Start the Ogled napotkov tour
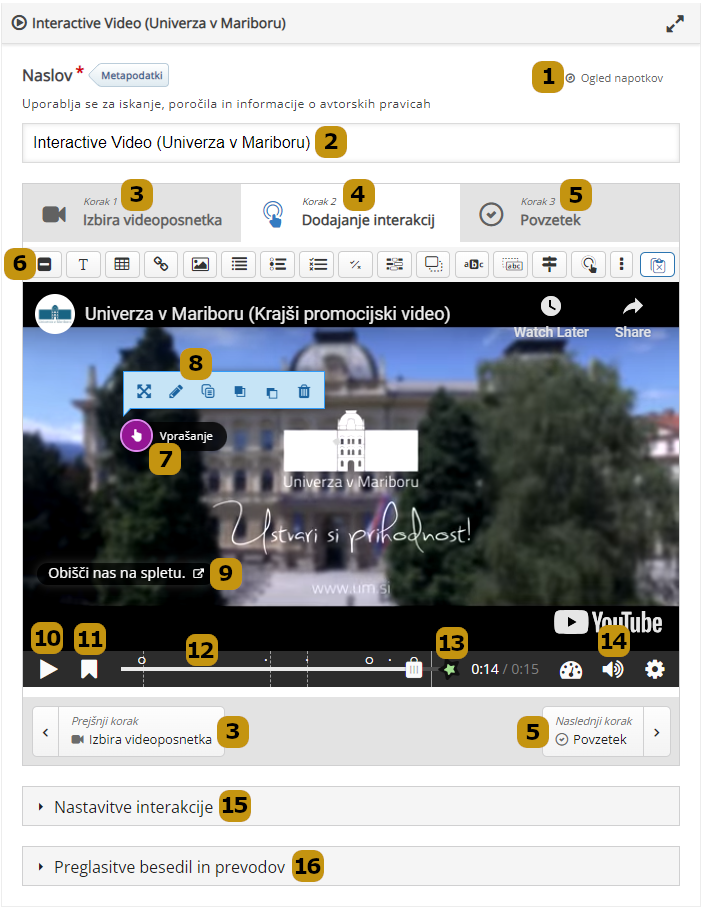The image size is (702, 910). (615, 78)
